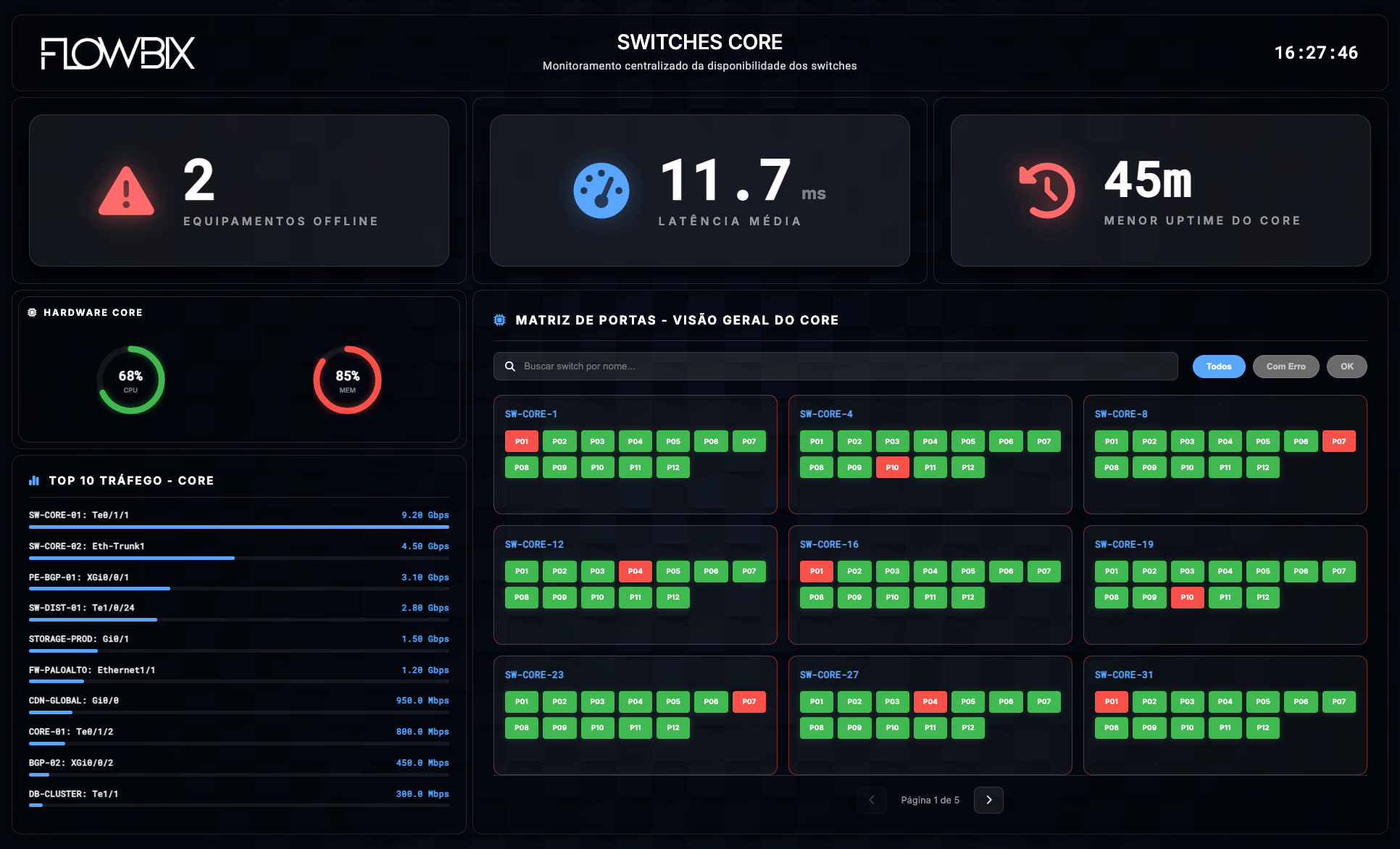Click the blue latency gauge icon
This screenshot has height=849, width=1400.
coord(601,191)
